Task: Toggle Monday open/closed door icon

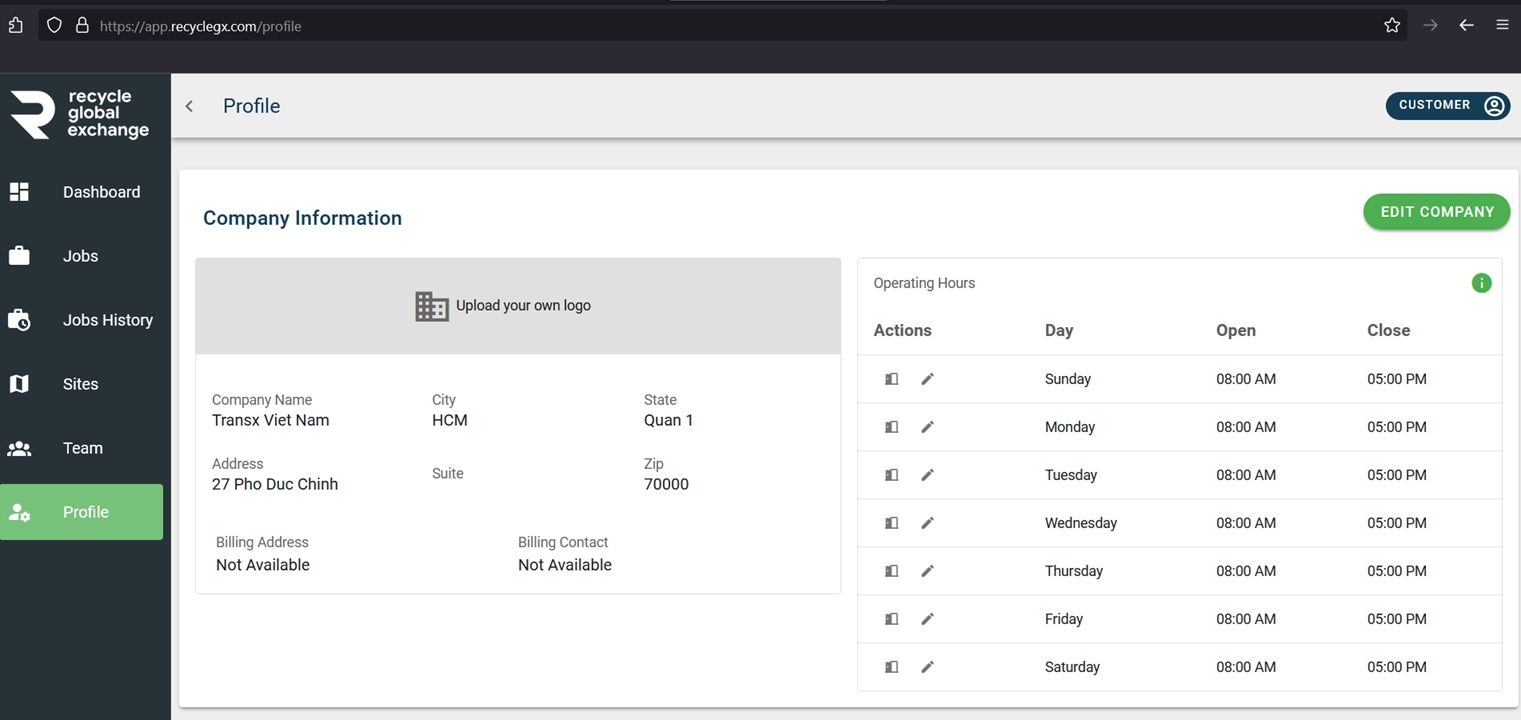Action: point(891,427)
